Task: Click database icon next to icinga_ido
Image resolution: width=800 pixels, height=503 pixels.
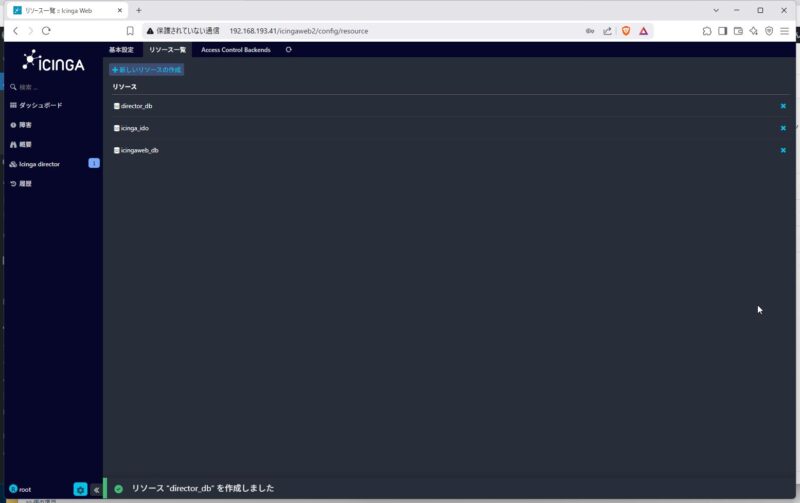Action: [116, 128]
